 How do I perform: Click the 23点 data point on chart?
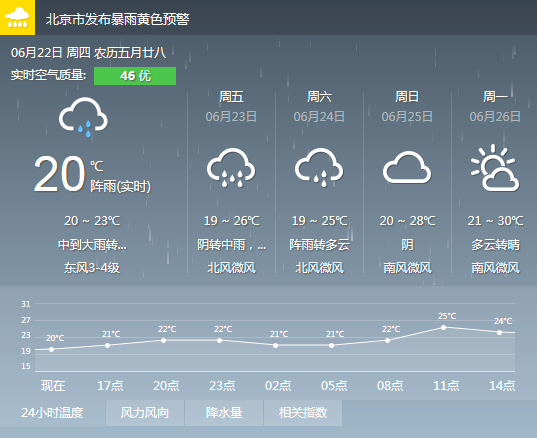pos(220,340)
